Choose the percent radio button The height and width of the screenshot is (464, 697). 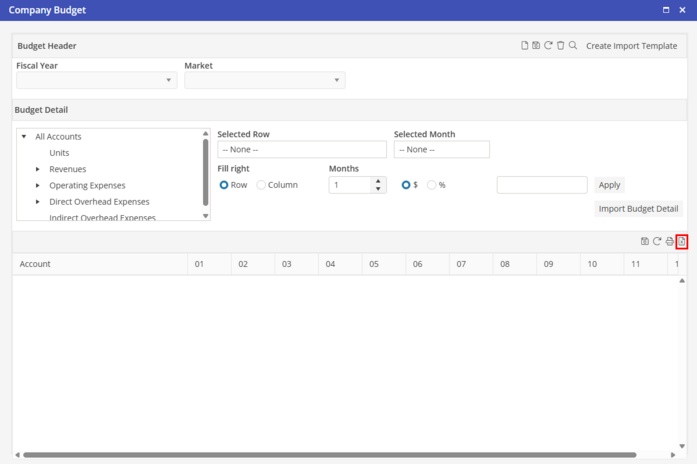[432, 185]
